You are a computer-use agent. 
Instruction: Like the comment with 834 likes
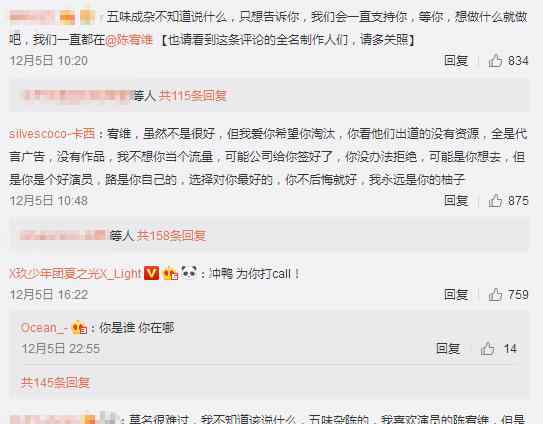pyautogui.click(x=495, y=61)
